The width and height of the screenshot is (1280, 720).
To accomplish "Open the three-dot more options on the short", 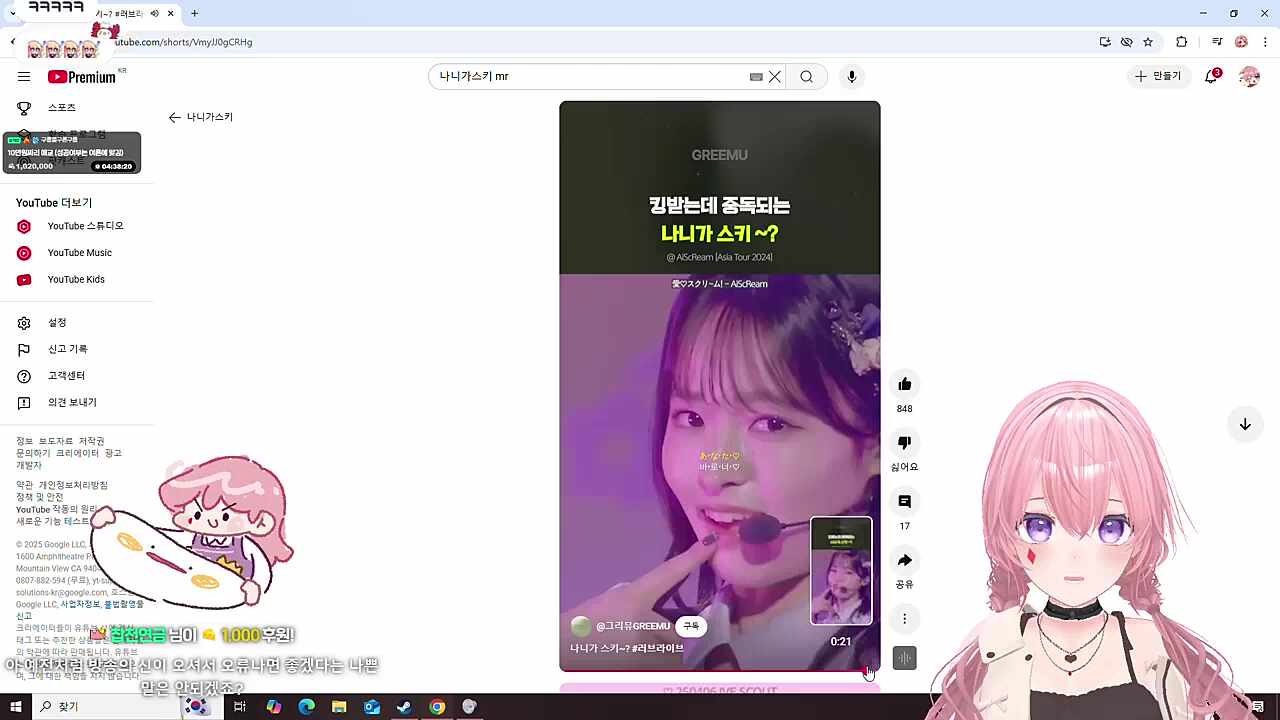I will (905, 619).
